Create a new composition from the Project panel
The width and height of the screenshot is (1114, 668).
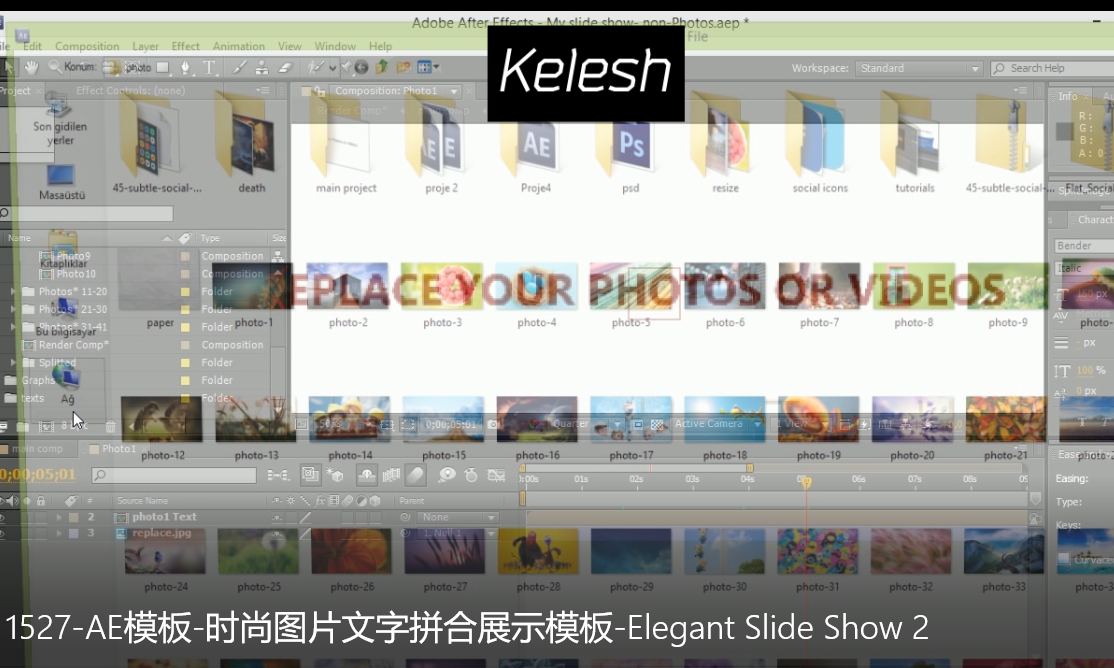(x=46, y=426)
